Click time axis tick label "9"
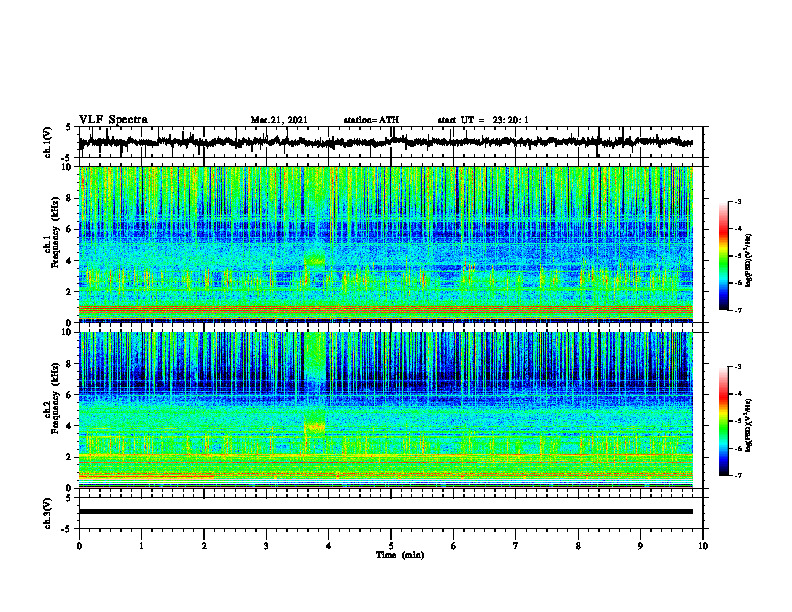The width and height of the screenshot is (792, 612). 640,546
